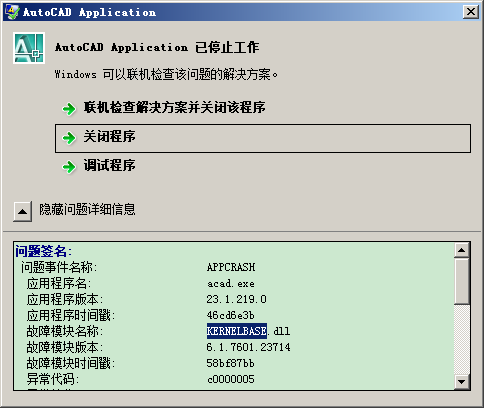Viewport: 484px width, 408px height.
Task: Click the AutoCAD application icon in dialog
Action: [x=29, y=48]
